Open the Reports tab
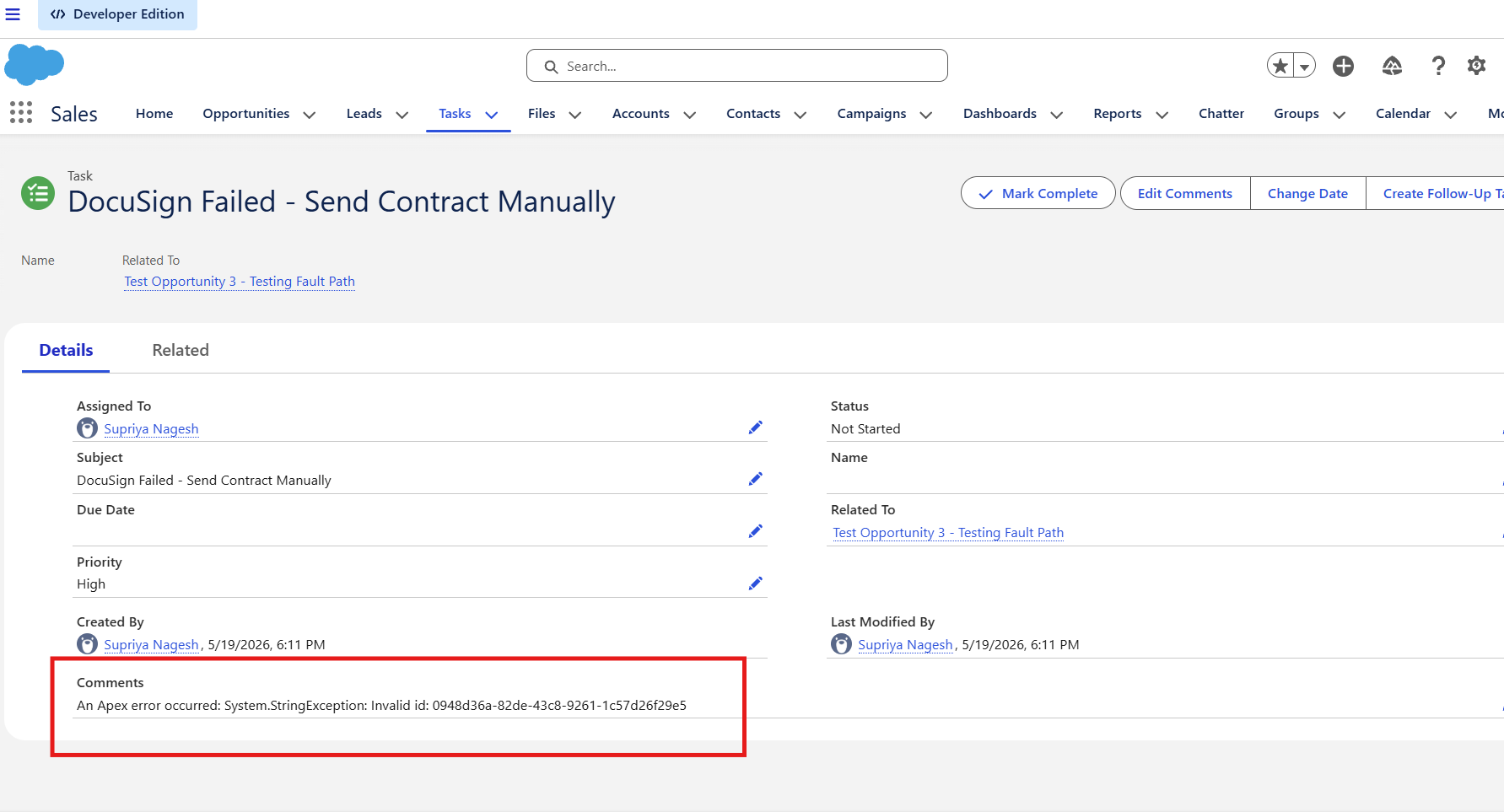The width and height of the screenshot is (1504, 812). pyautogui.click(x=1117, y=114)
